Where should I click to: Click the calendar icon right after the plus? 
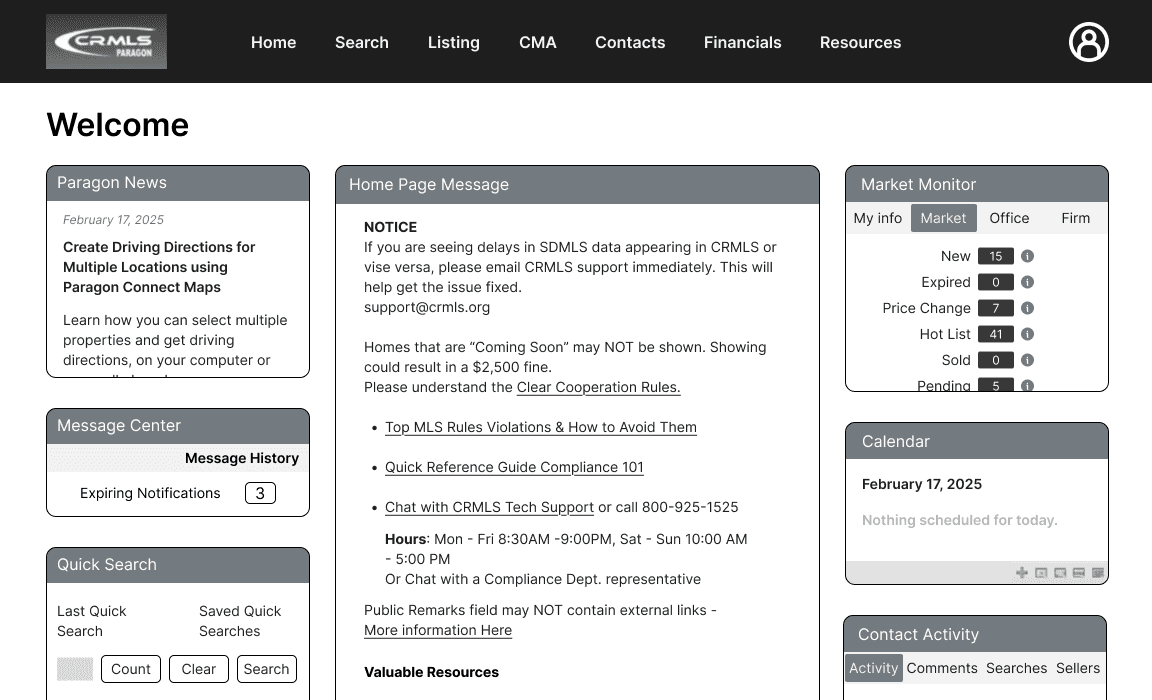1041,573
